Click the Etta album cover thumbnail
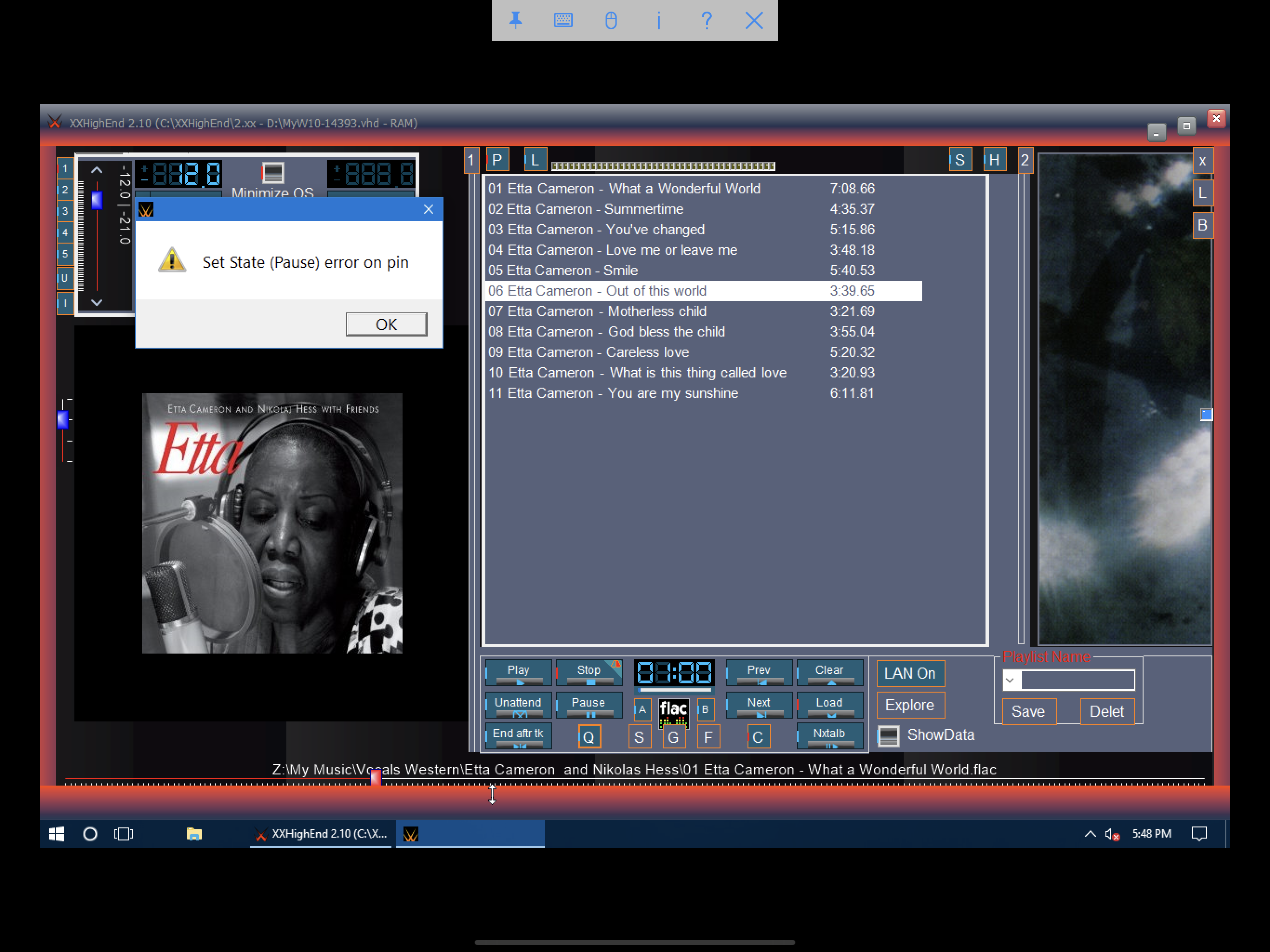1270x952 pixels. pyautogui.click(x=272, y=524)
